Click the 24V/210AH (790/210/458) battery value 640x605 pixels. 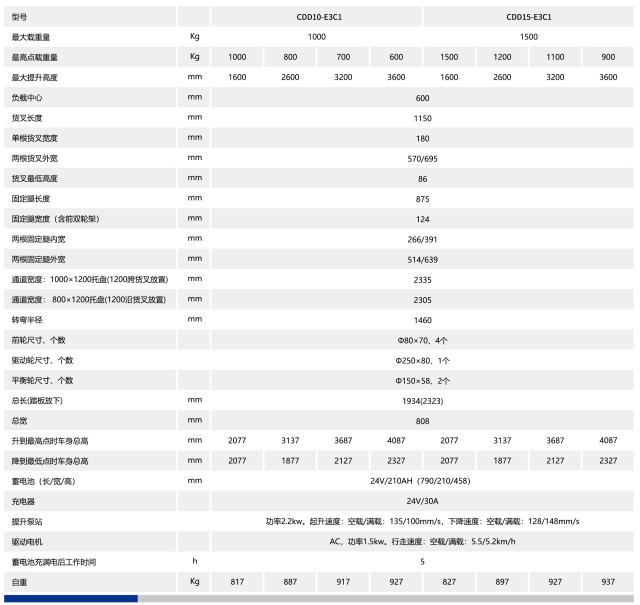click(420, 481)
